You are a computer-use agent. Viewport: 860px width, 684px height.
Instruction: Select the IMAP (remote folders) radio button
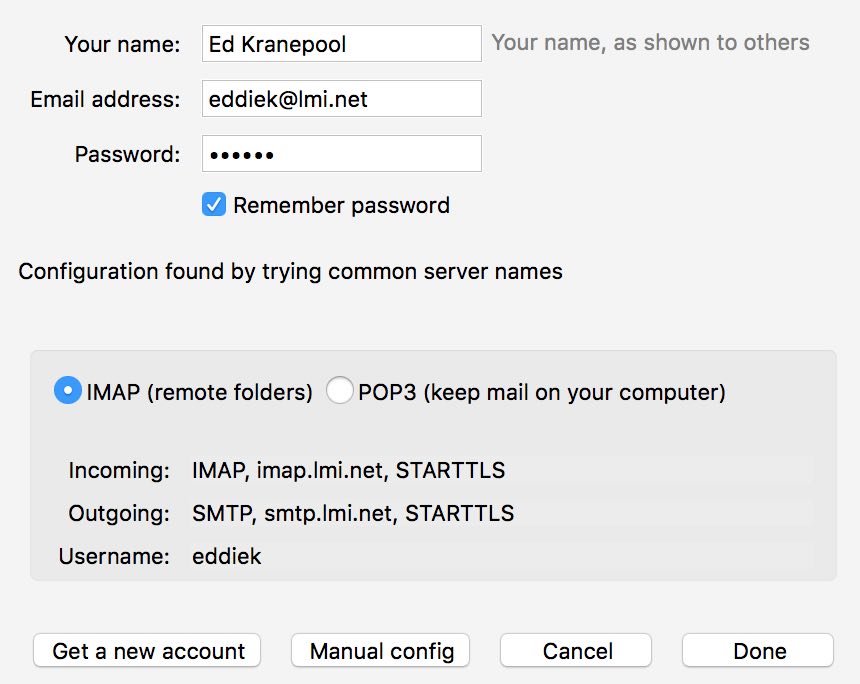[x=68, y=390]
